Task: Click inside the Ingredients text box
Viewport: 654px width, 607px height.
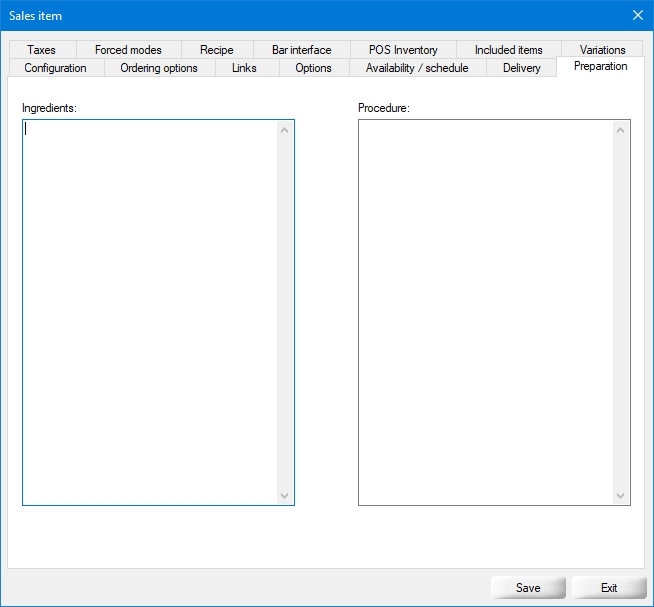Action: pos(148,312)
